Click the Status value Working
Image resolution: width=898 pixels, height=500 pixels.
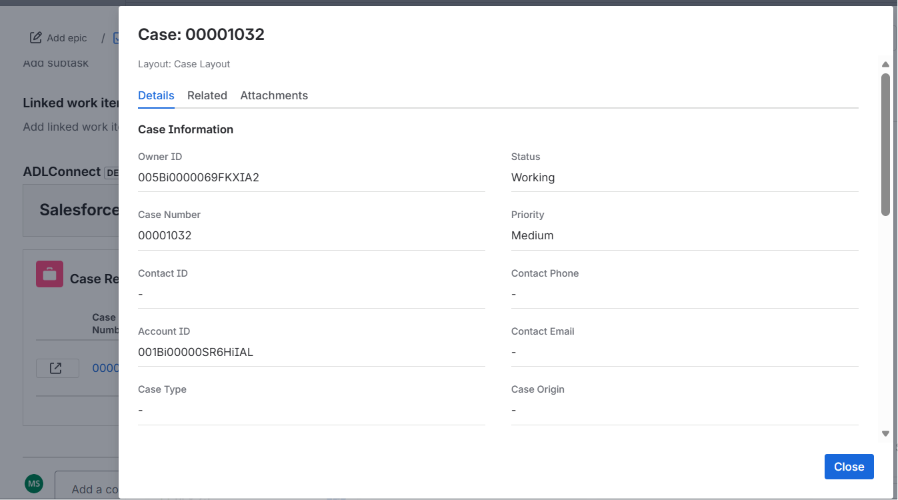(x=533, y=178)
